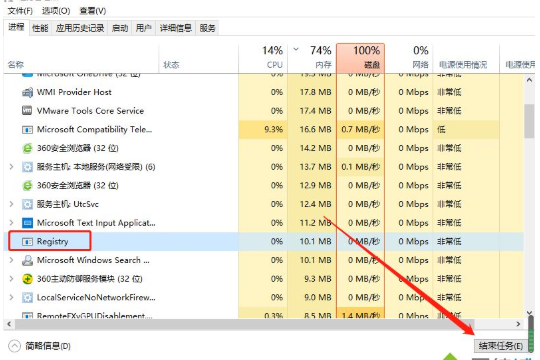Click the Registry process icon
Screen dimensions: 540x360
coord(27,241)
